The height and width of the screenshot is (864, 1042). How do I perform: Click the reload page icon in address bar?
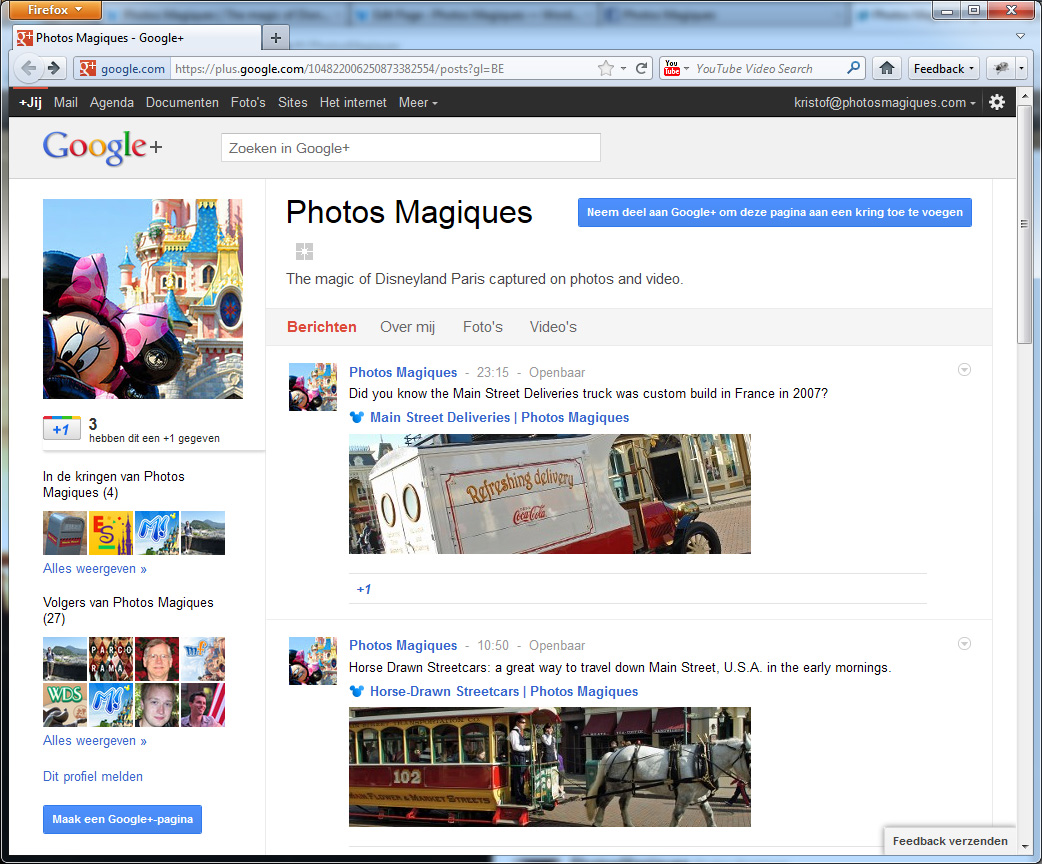pyautogui.click(x=642, y=69)
